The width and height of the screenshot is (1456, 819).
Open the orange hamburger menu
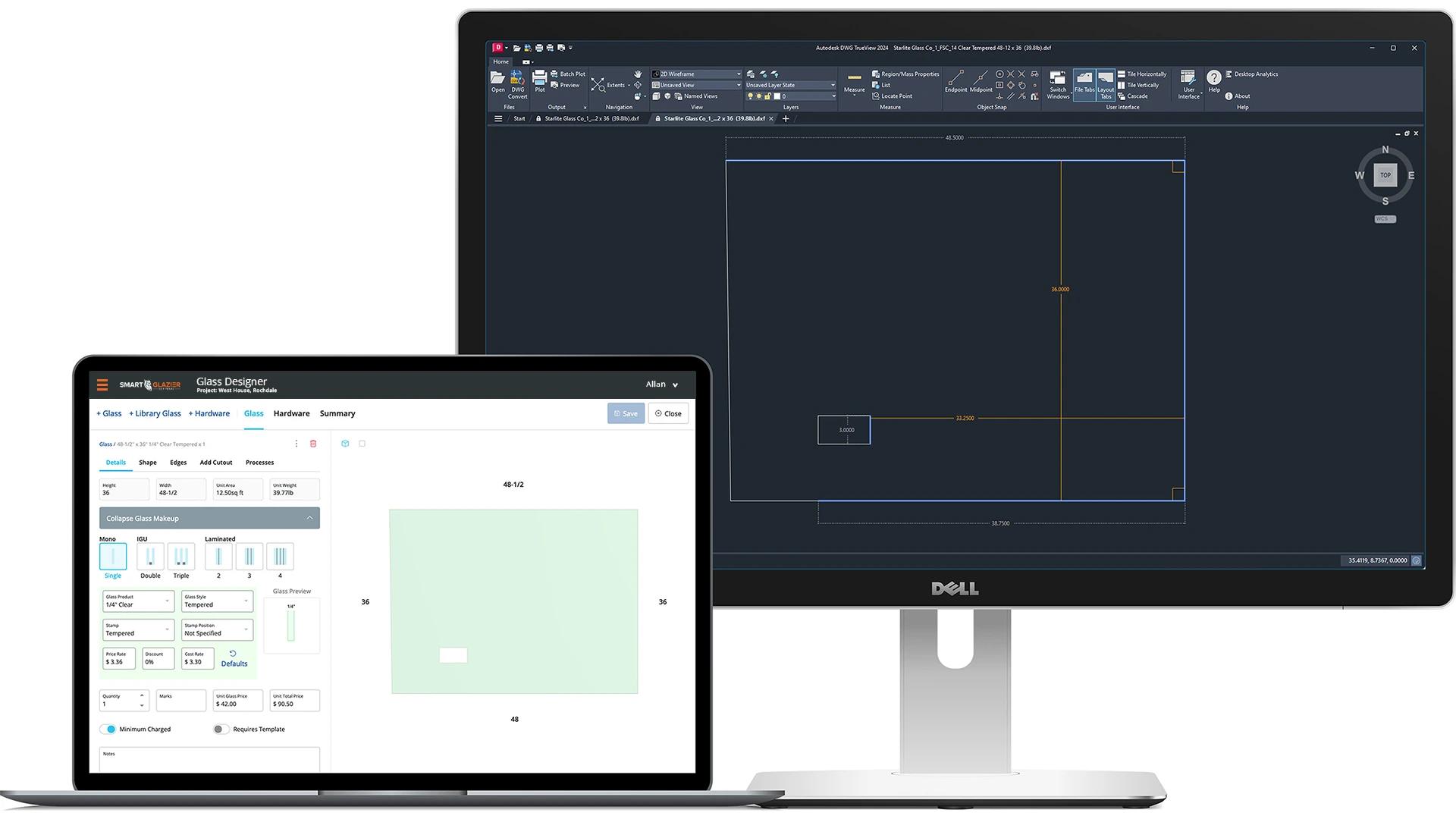coord(102,385)
